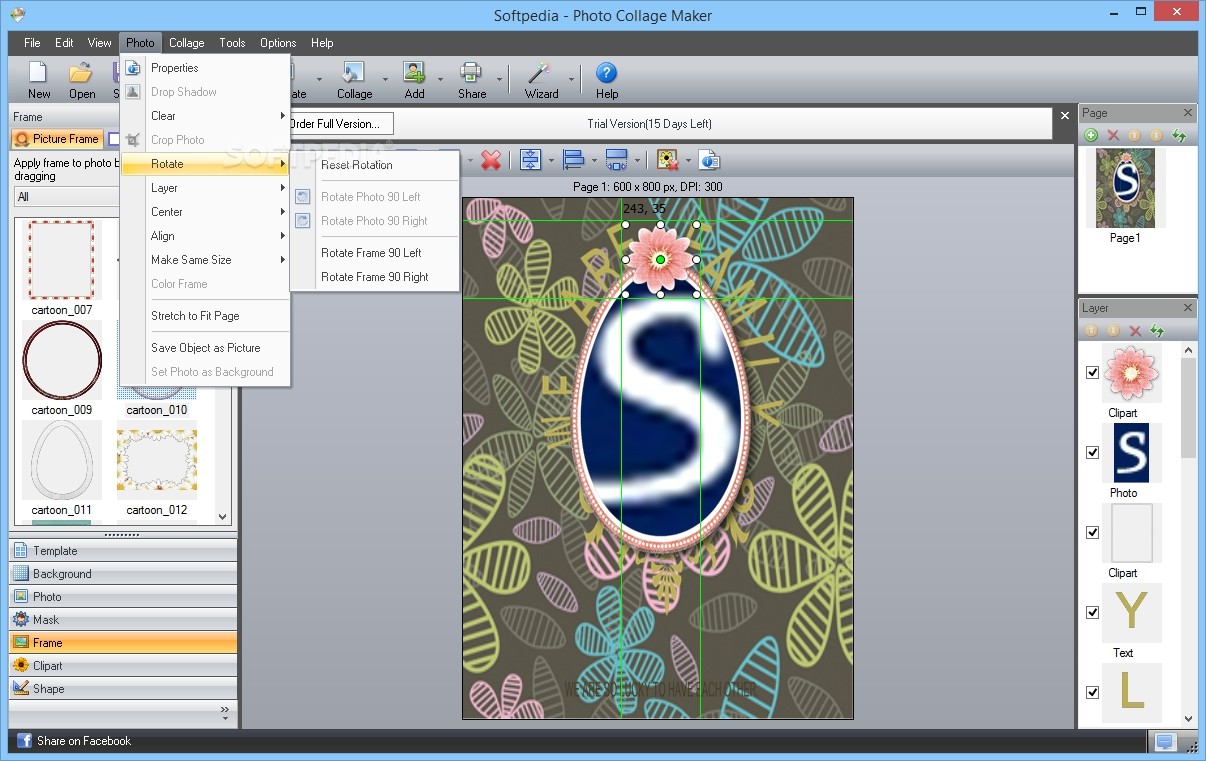Open the center alignment dropdown arrow

[x=550, y=161]
